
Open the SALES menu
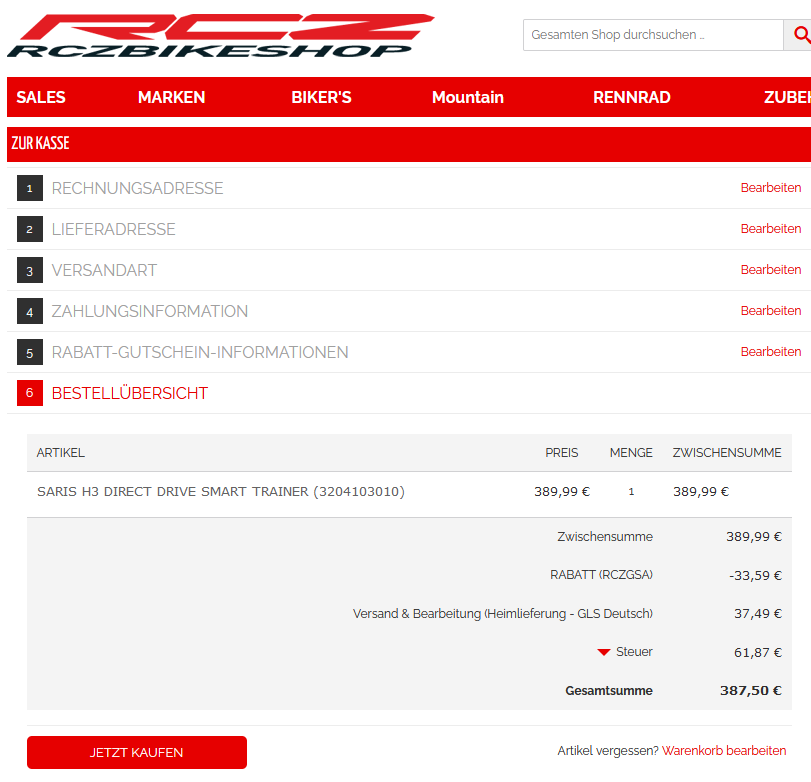(41, 97)
